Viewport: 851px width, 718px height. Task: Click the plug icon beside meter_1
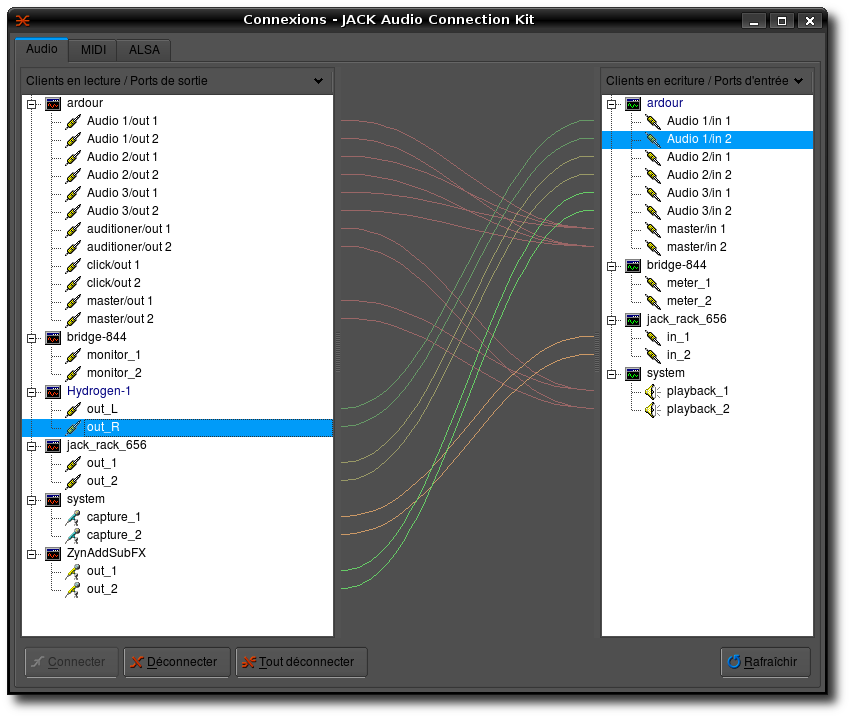653,283
